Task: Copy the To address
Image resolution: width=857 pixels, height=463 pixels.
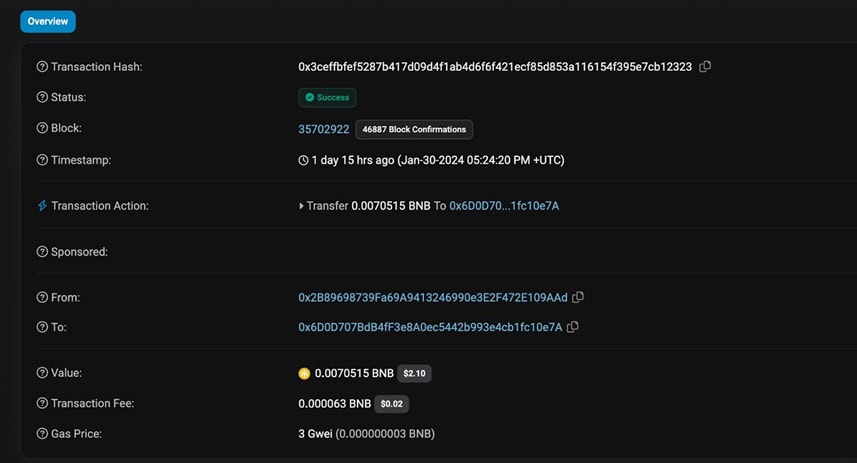Action: (573, 327)
